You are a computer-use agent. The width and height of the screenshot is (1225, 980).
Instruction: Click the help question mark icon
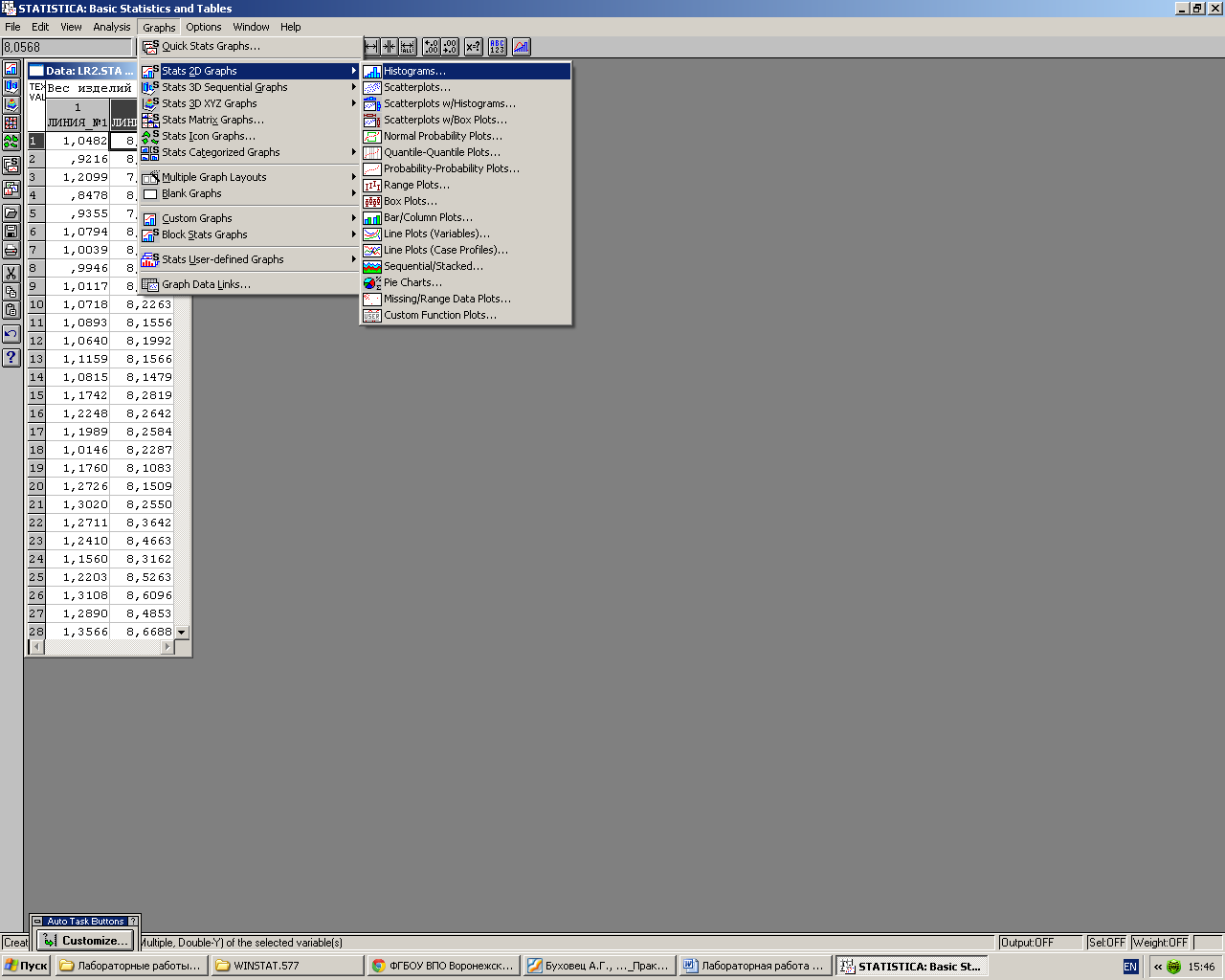click(x=11, y=357)
